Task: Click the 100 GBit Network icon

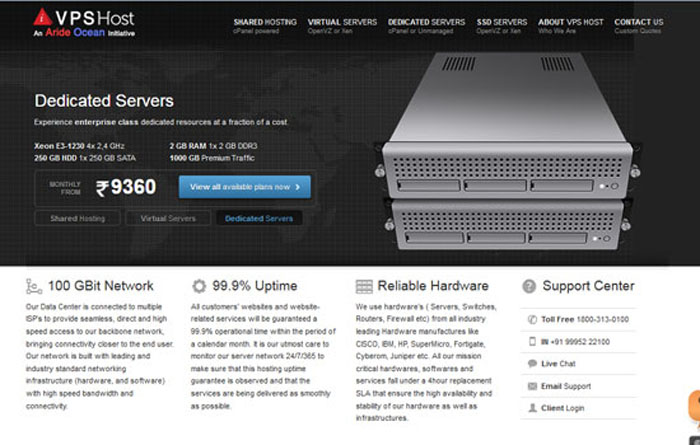Action: click(33, 287)
